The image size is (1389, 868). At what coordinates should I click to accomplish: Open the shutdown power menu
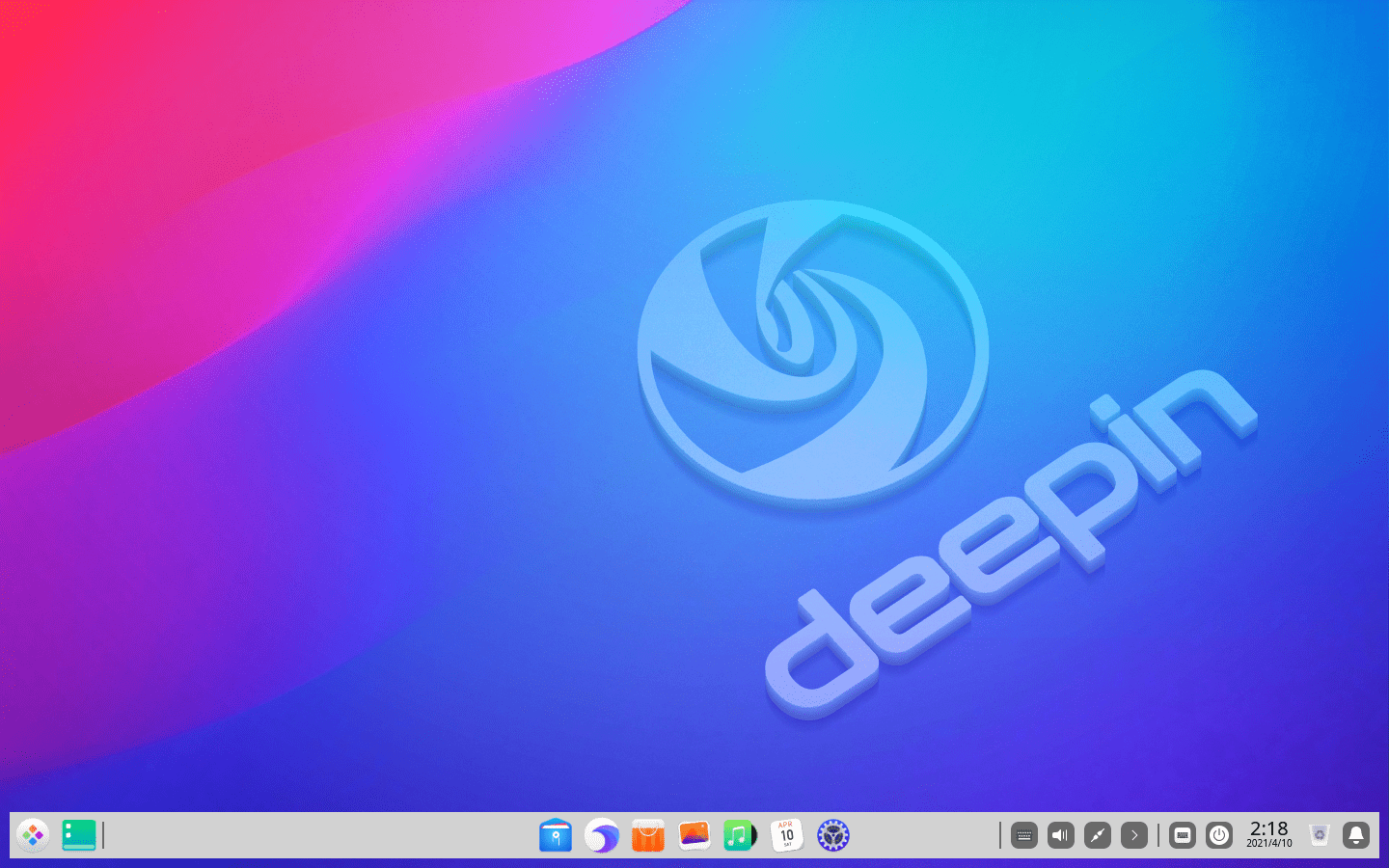1218,835
